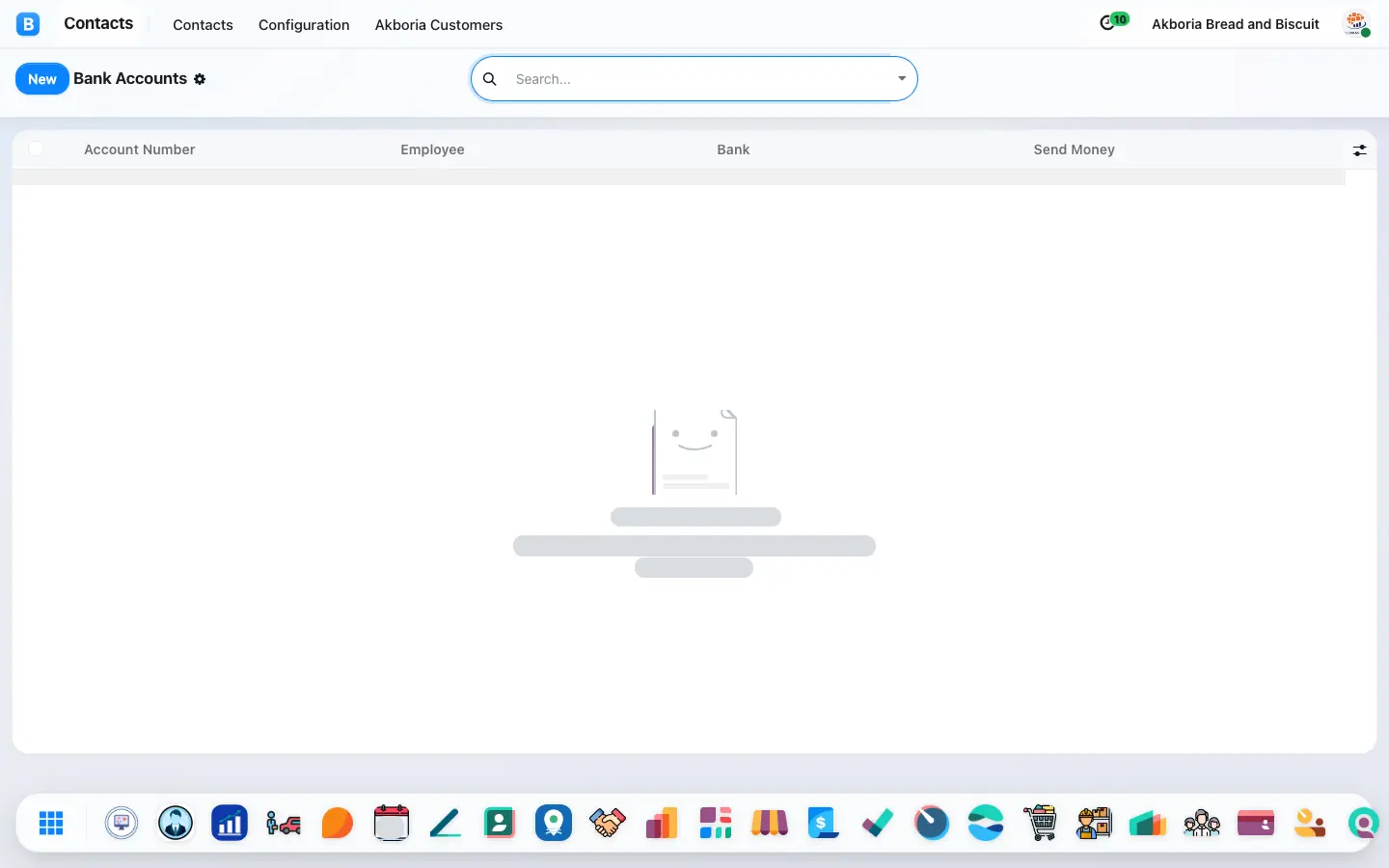The height and width of the screenshot is (868, 1389).
Task: Open the optional columns adjust settings
Action: click(1360, 150)
